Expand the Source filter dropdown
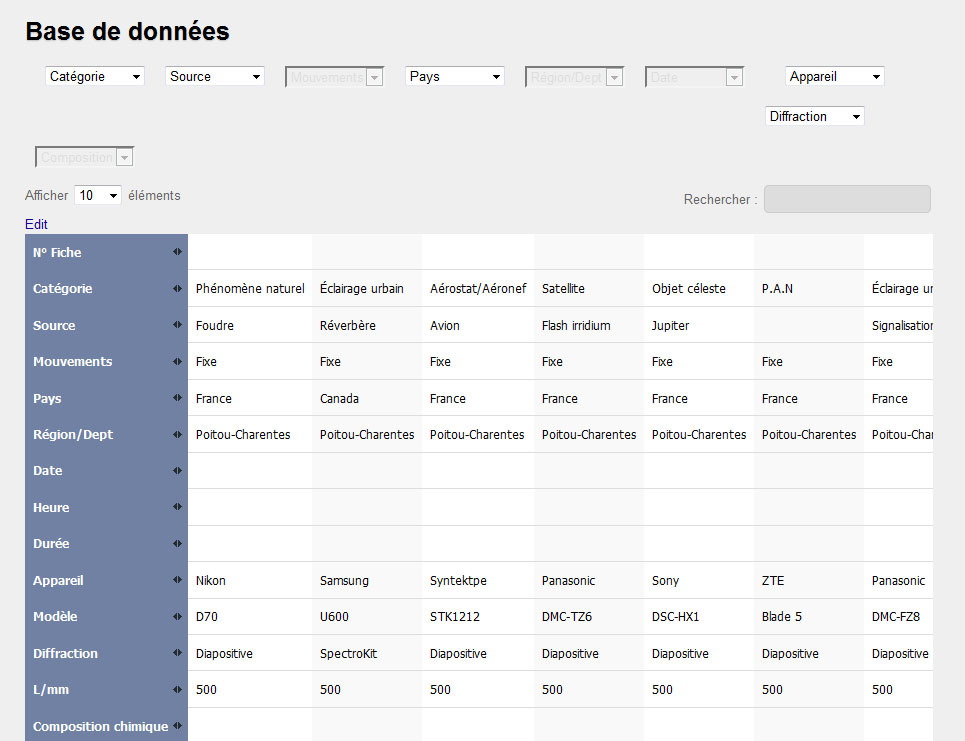 pyautogui.click(x=215, y=76)
